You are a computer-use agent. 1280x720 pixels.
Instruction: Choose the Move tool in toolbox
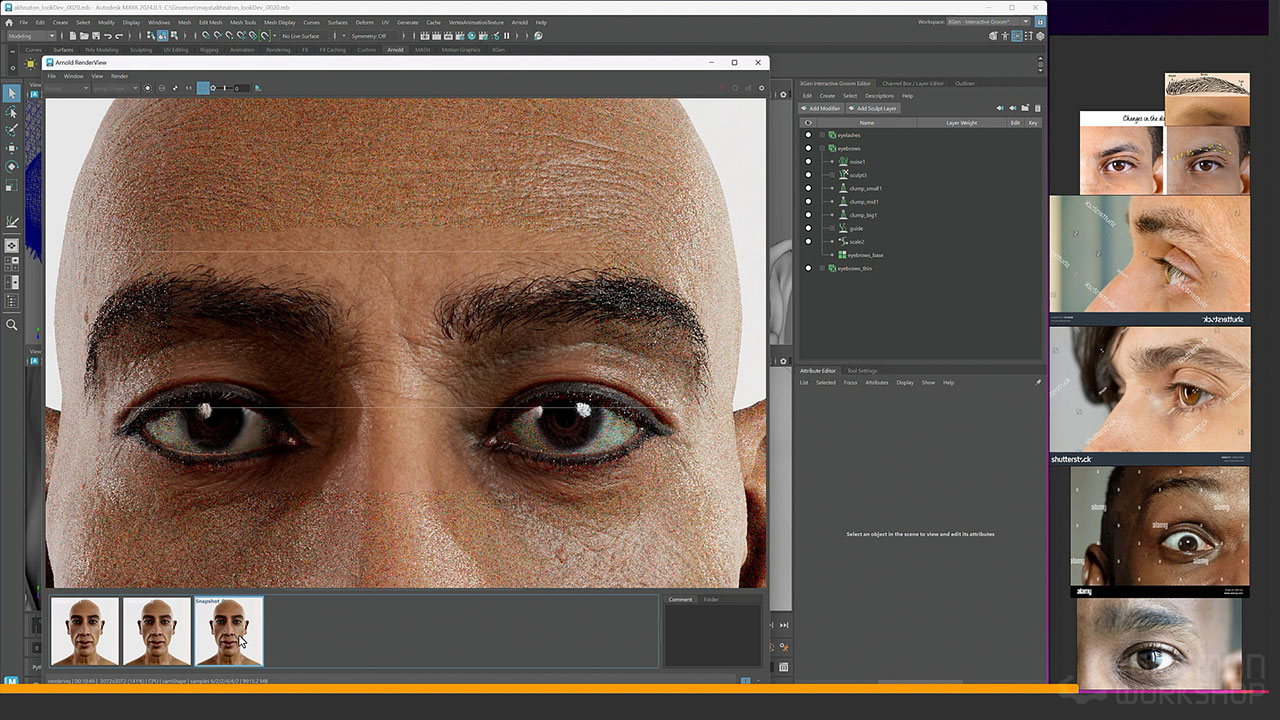11,148
